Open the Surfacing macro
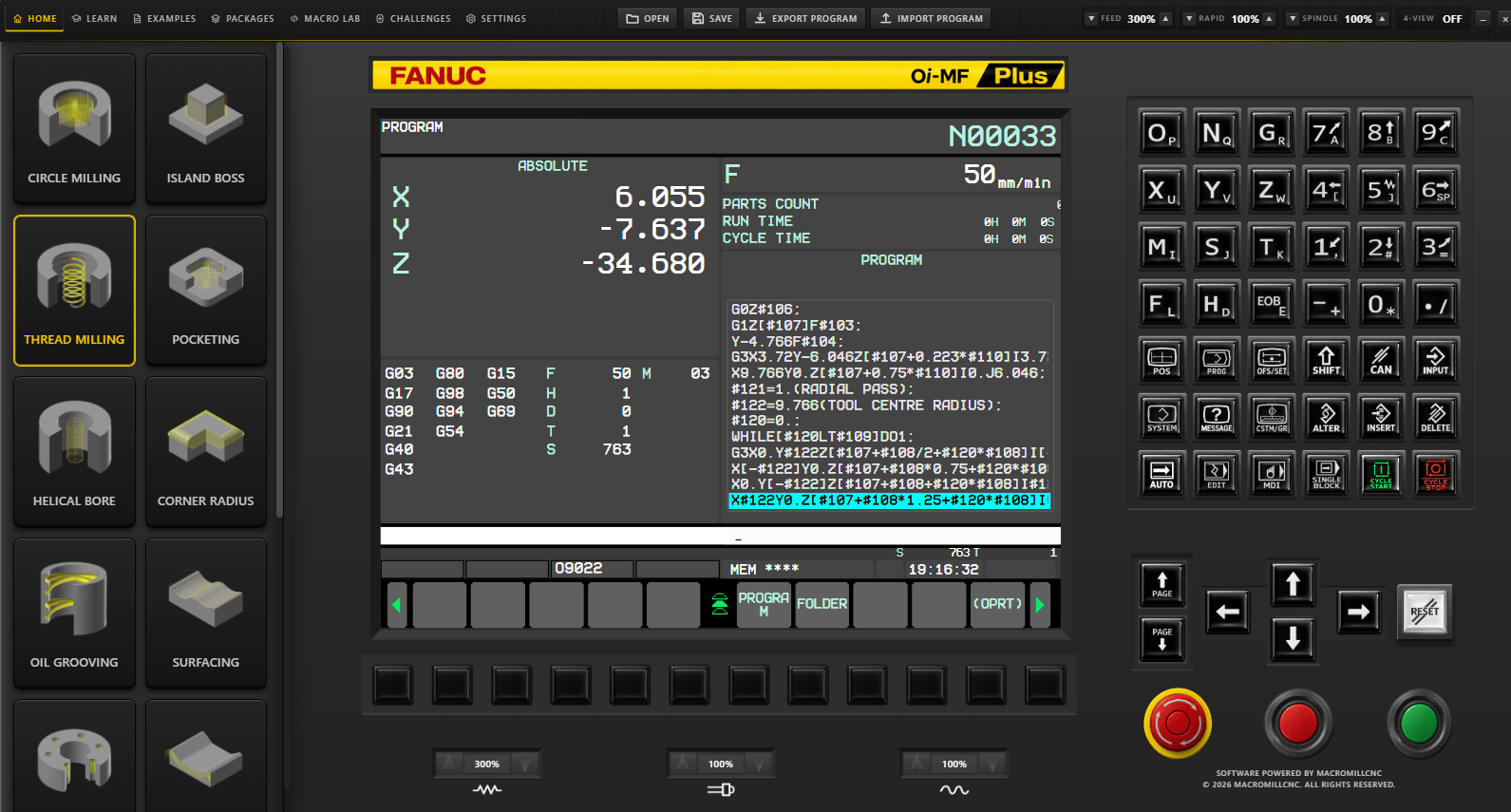Viewport: 1511px width, 812px height. click(x=206, y=614)
